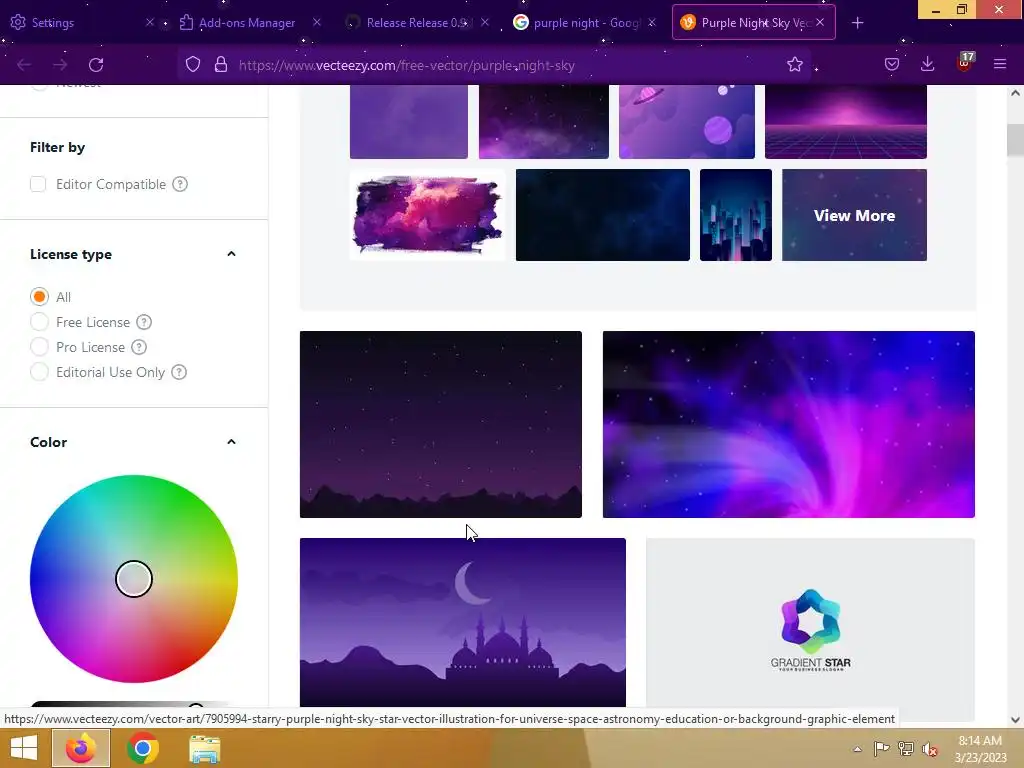Switch to Firefox in taskbar
This screenshot has height=768, width=1024.
(81, 748)
